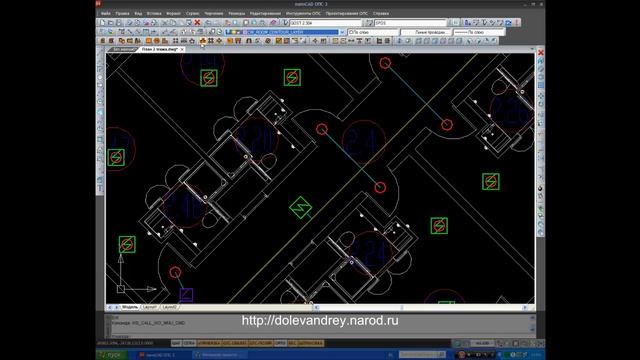This screenshot has height=360, width=640.
Task: Open the SPDS dimension style dropdown
Action: pyautogui.click(x=410, y=23)
